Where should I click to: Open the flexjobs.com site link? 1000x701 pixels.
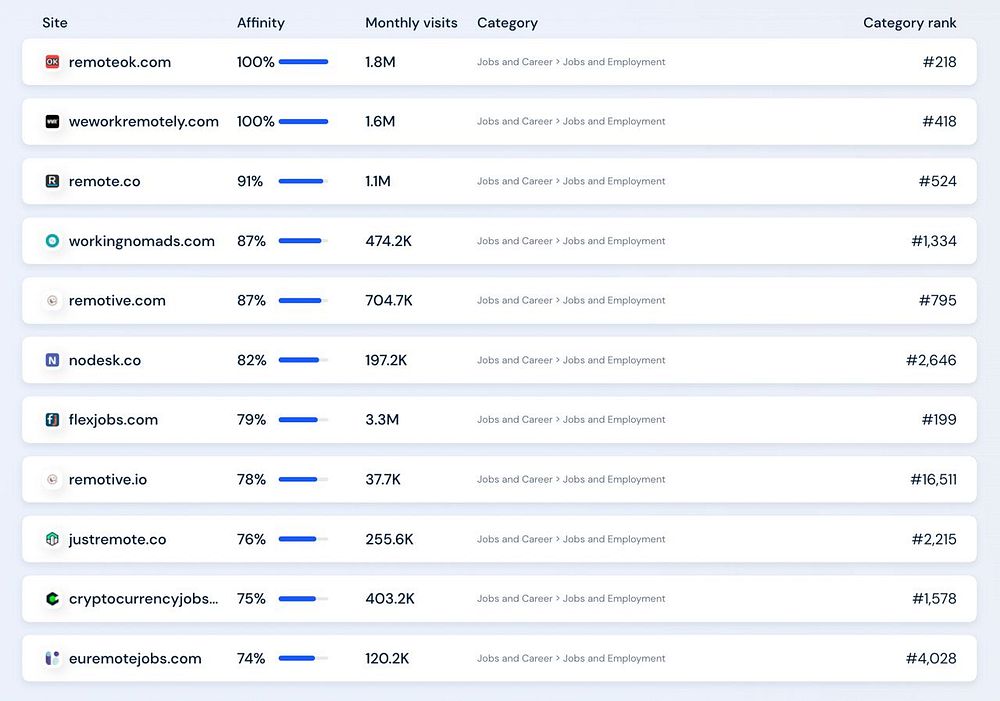coord(114,420)
